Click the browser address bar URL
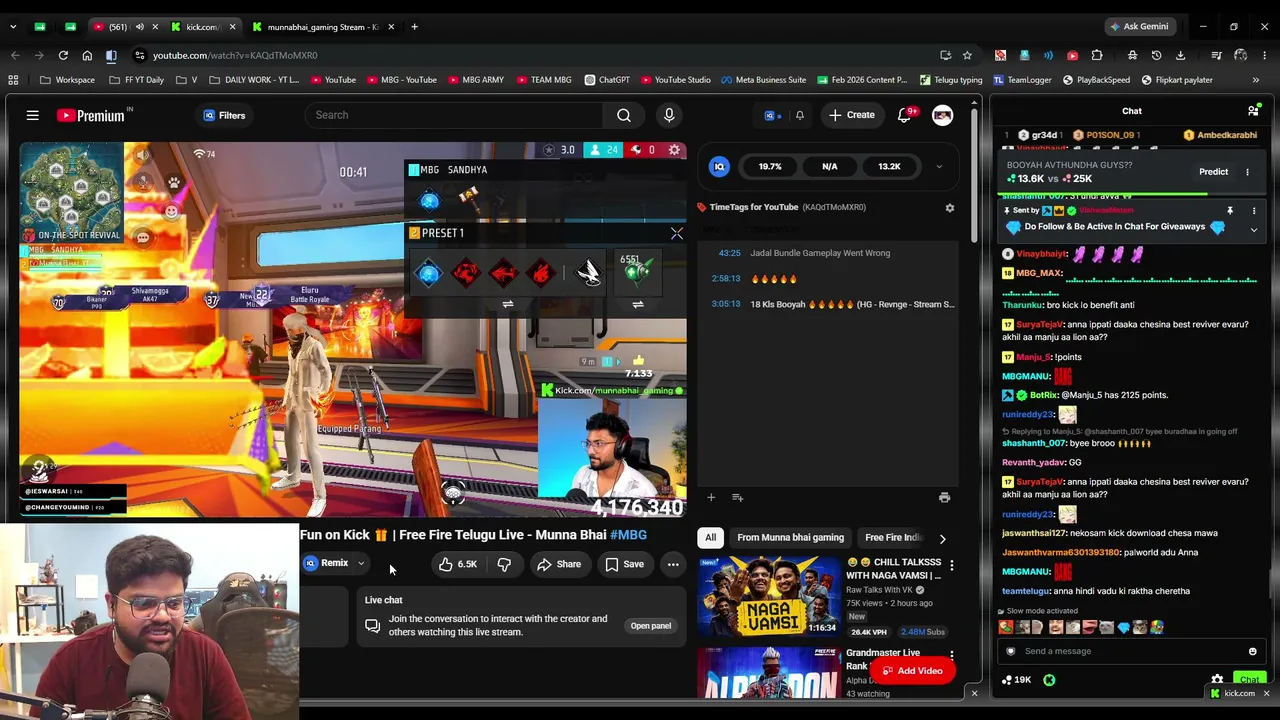Viewport: 1280px width, 720px height. point(235,55)
